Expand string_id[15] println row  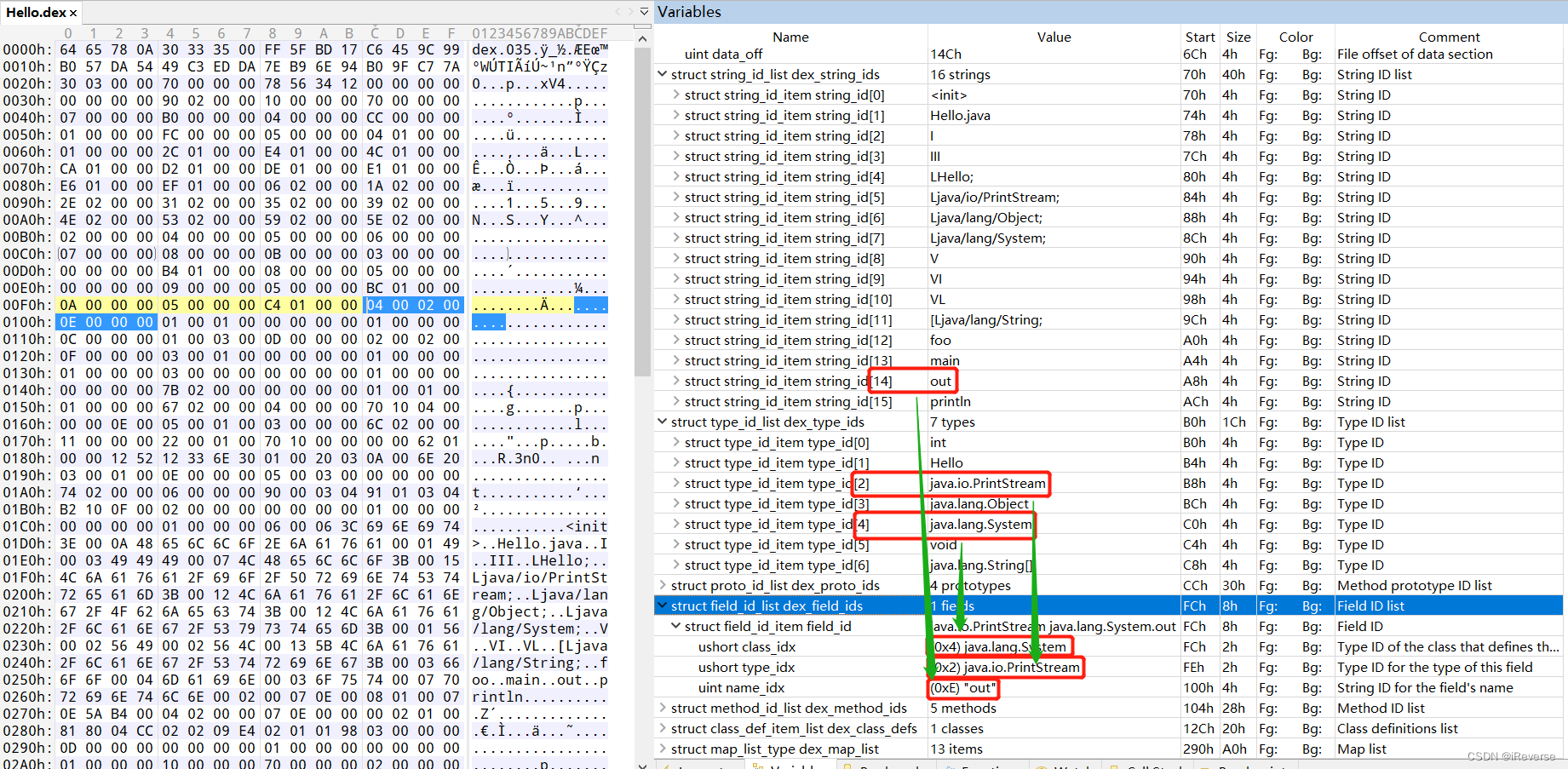[x=675, y=401]
